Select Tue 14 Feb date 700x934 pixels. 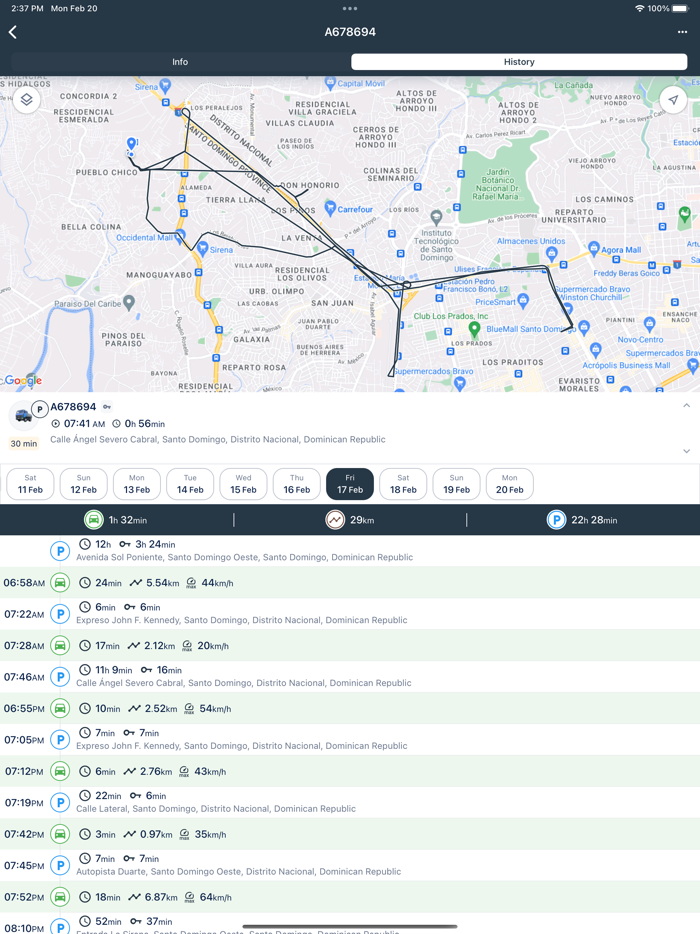click(190, 484)
